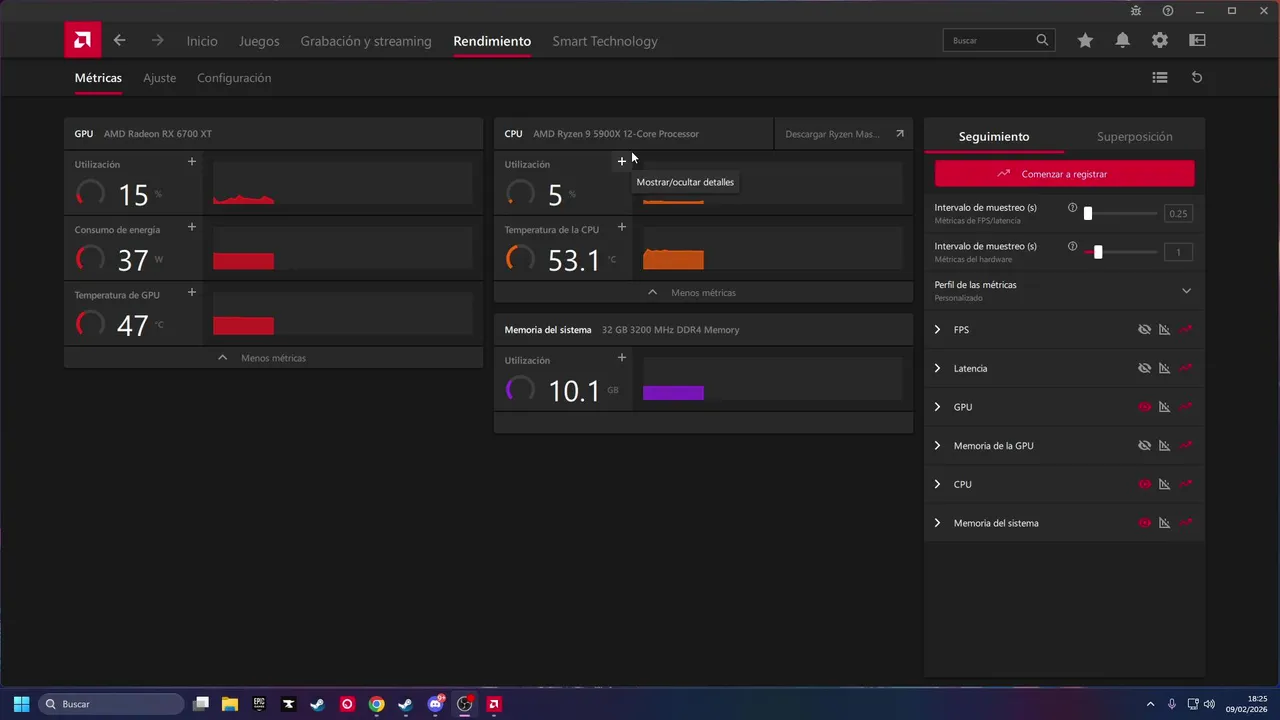Viewport: 1280px width, 720px height.
Task: Show details for Temperatura de la CPU plus
Action: point(622,227)
